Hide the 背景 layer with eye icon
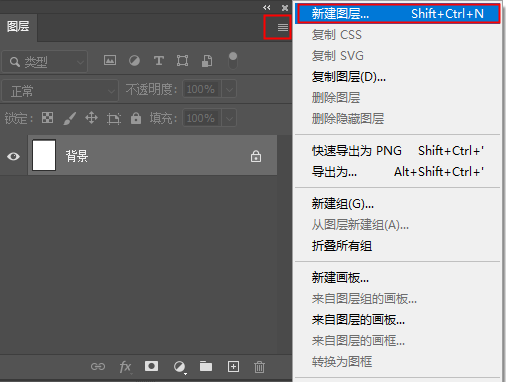The height and width of the screenshot is (382, 506). click(13, 156)
